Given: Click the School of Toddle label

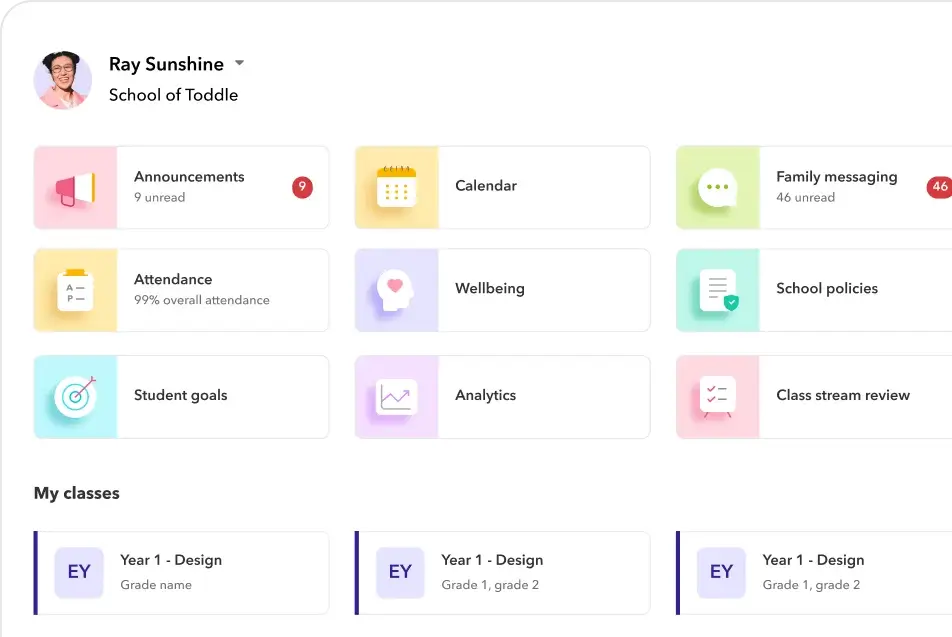Looking at the screenshot, I should tap(173, 95).
